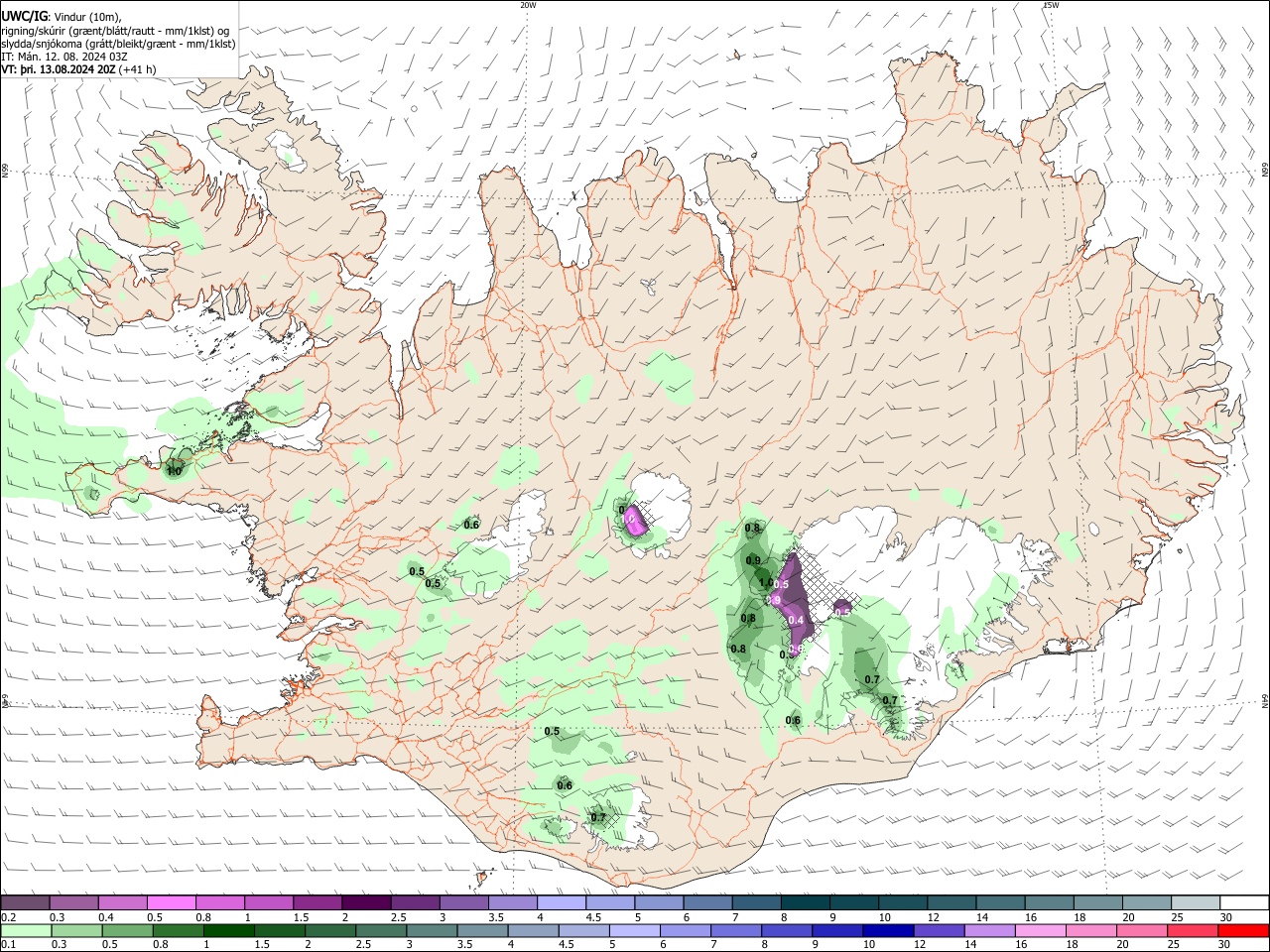
Task: Pick the pure red 30+ swatch ending lower legend
Action: coord(1243,931)
